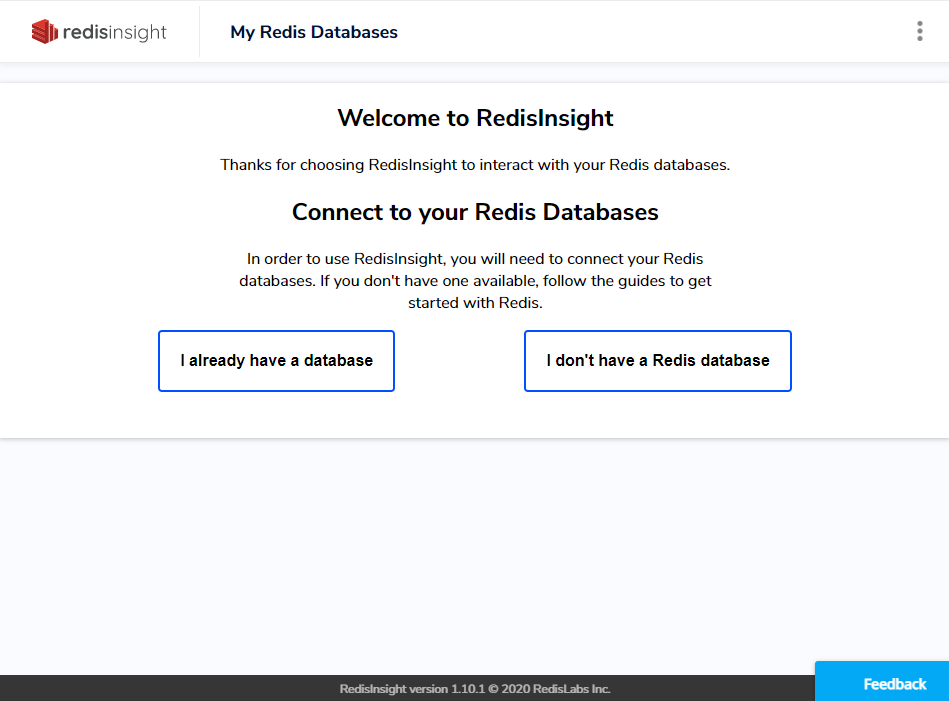Click the RedisInsight logo
949x701 pixels.
pyautogui.click(x=99, y=31)
